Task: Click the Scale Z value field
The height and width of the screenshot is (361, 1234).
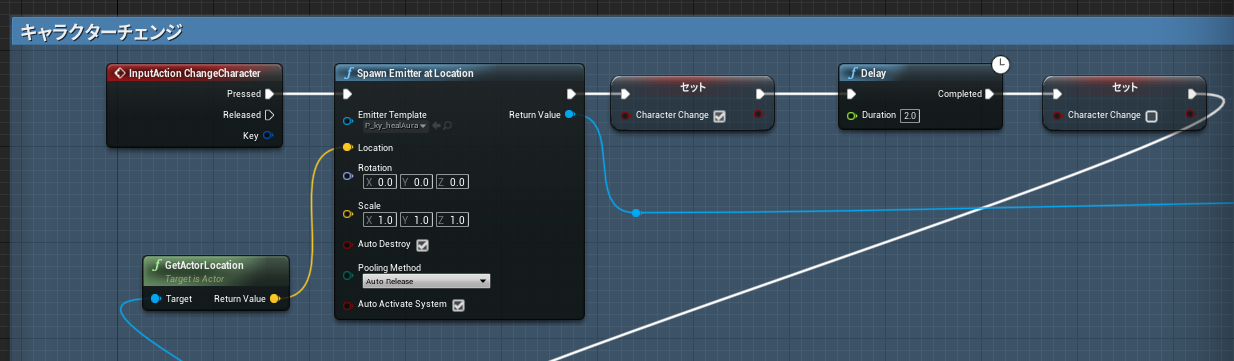Action: (x=452, y=220)
